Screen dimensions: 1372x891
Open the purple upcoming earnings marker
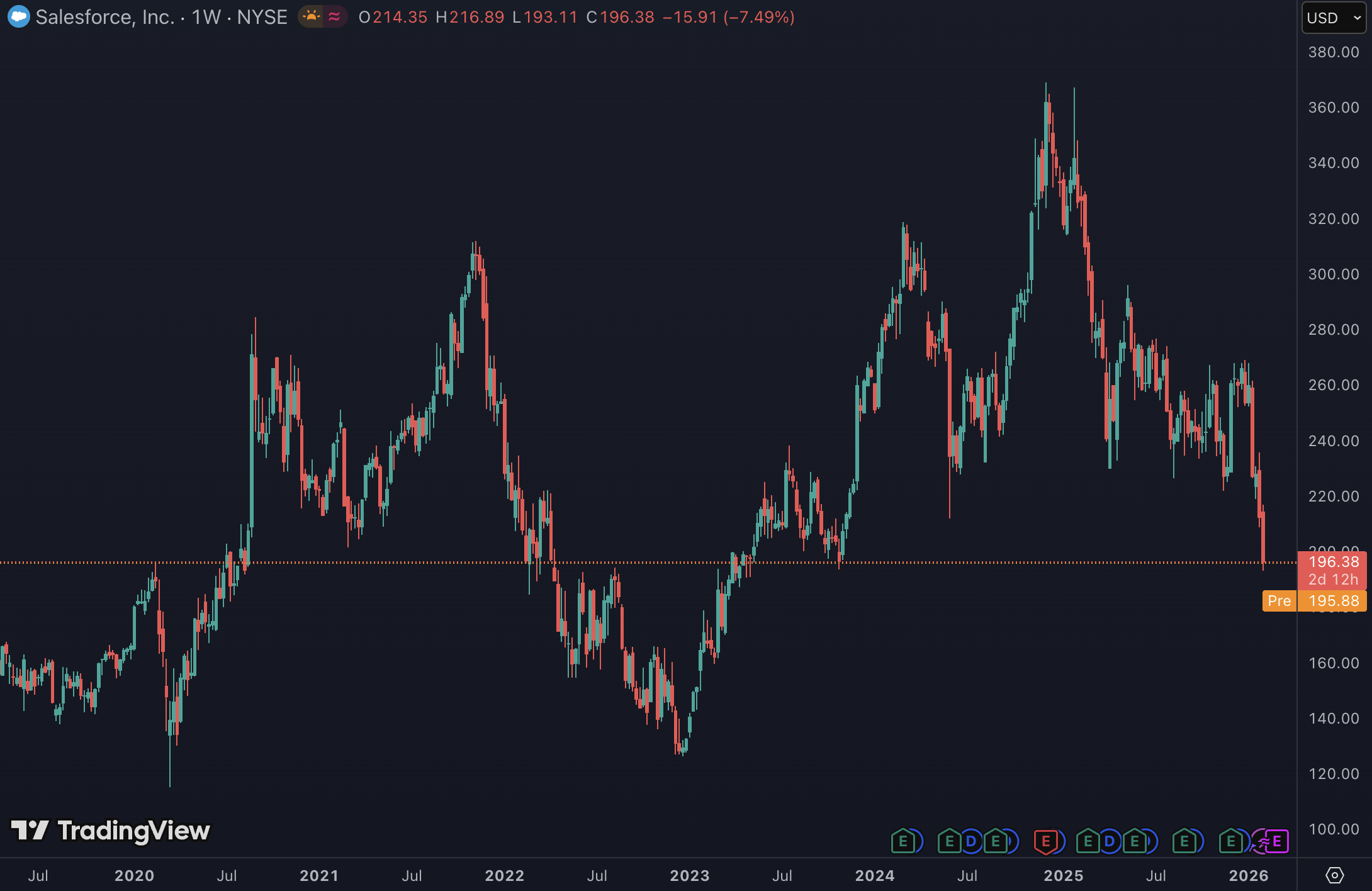pyautogui.click(x=1276, y=841)
